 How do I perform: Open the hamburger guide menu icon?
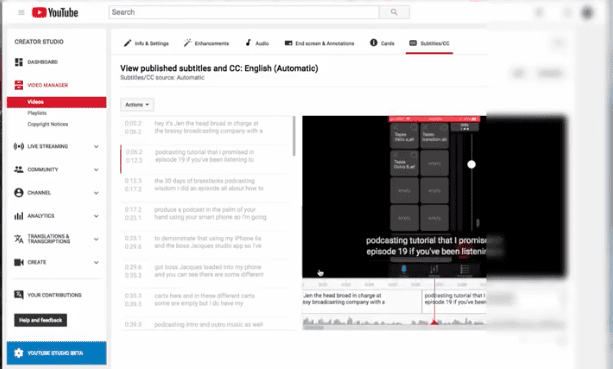pyautogui.click(x=21, y=13)
